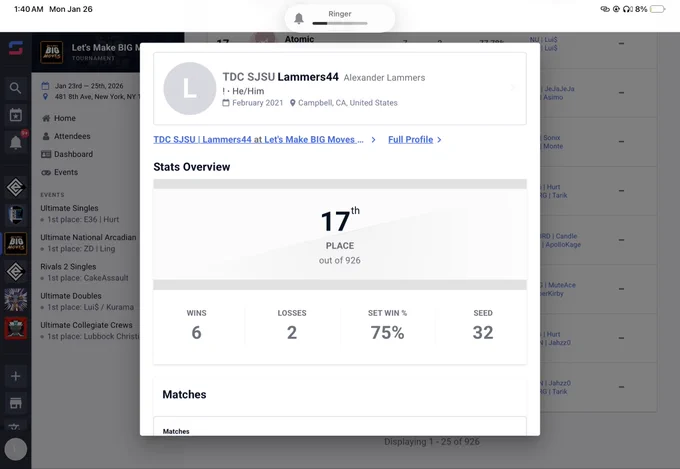Go to Events in tournament menu
The image size is (680, 469).
pos(66,172)
